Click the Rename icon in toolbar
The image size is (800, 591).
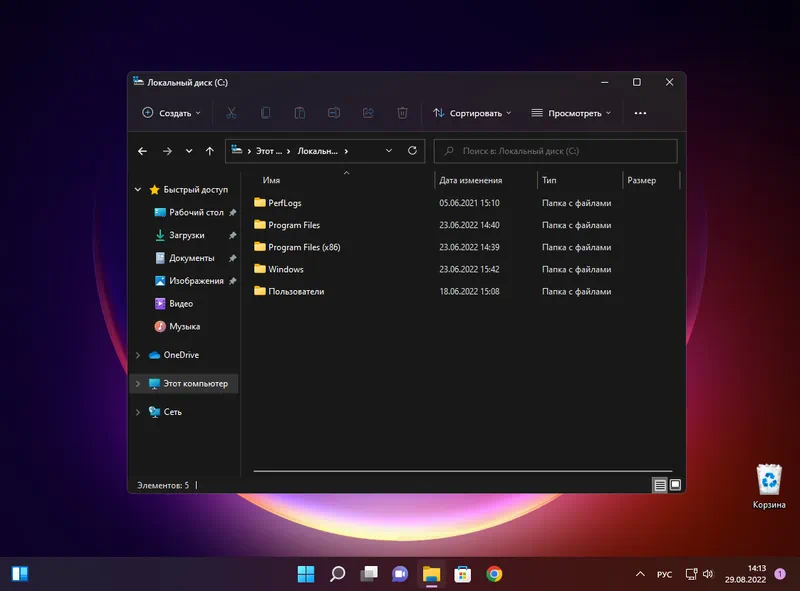point(334,113)
